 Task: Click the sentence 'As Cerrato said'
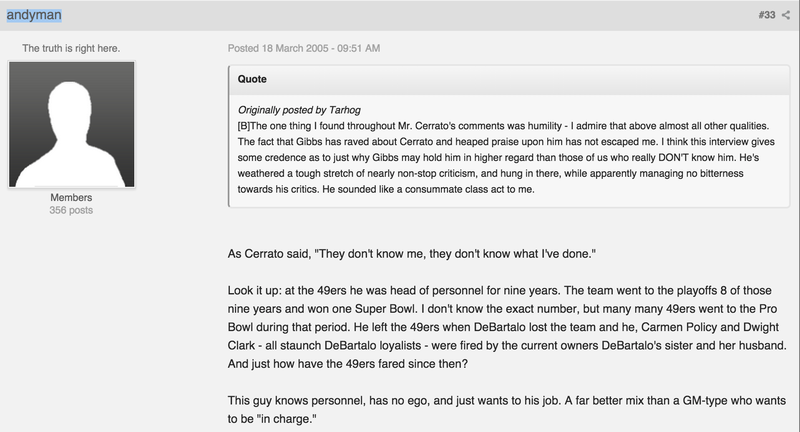pyautogui.click(x=412, y=253)
